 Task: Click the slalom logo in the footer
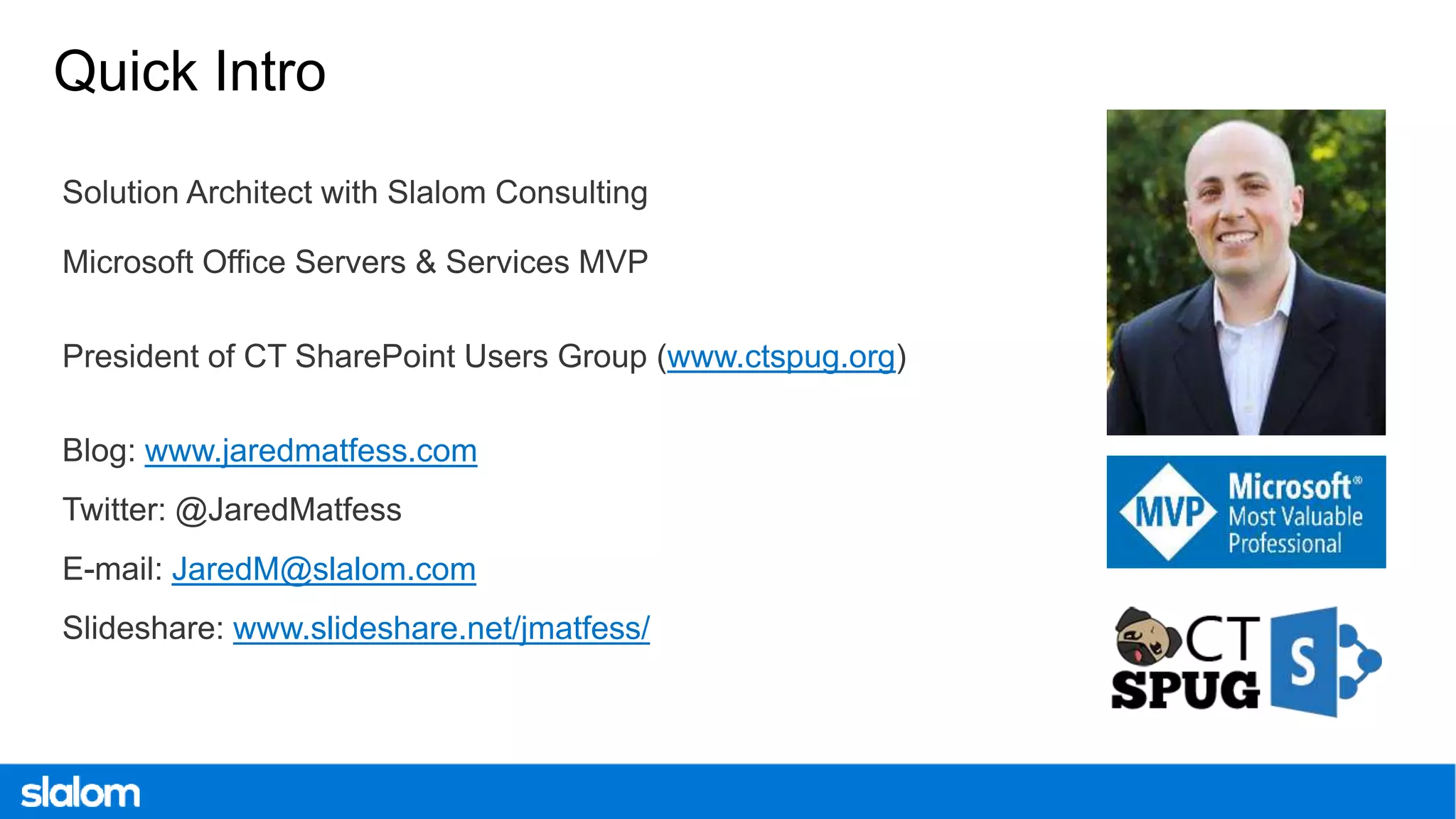(80, 793)
